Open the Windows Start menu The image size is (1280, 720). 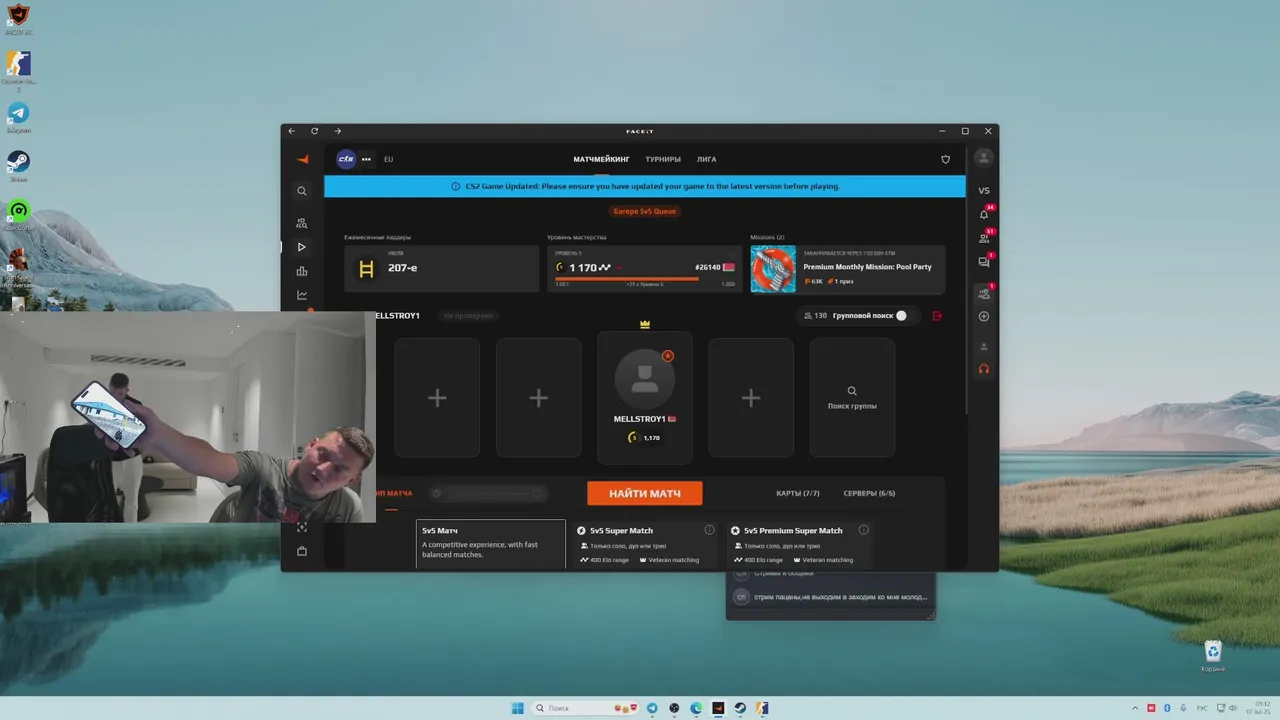517,708
